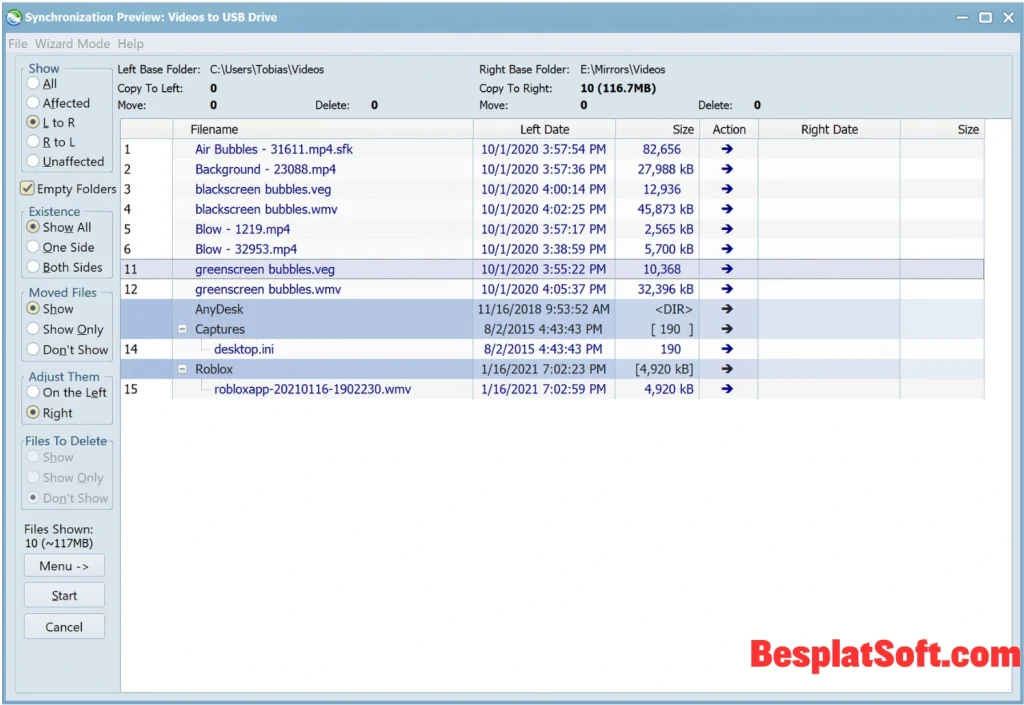This screenshot has height=705, width=1024.
Task: Click the action arrow for AnyDesk folder
Action: 727,309
